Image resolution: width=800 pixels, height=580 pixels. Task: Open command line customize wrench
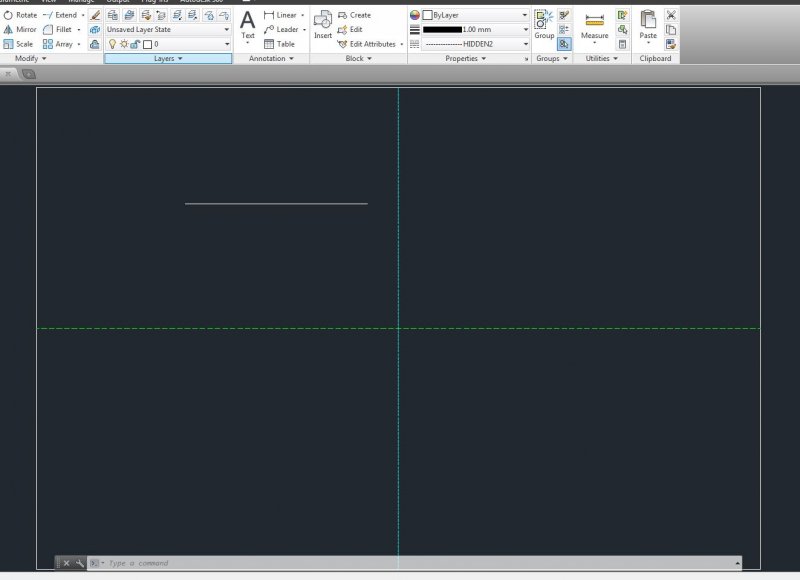click(x=80, y=563)
